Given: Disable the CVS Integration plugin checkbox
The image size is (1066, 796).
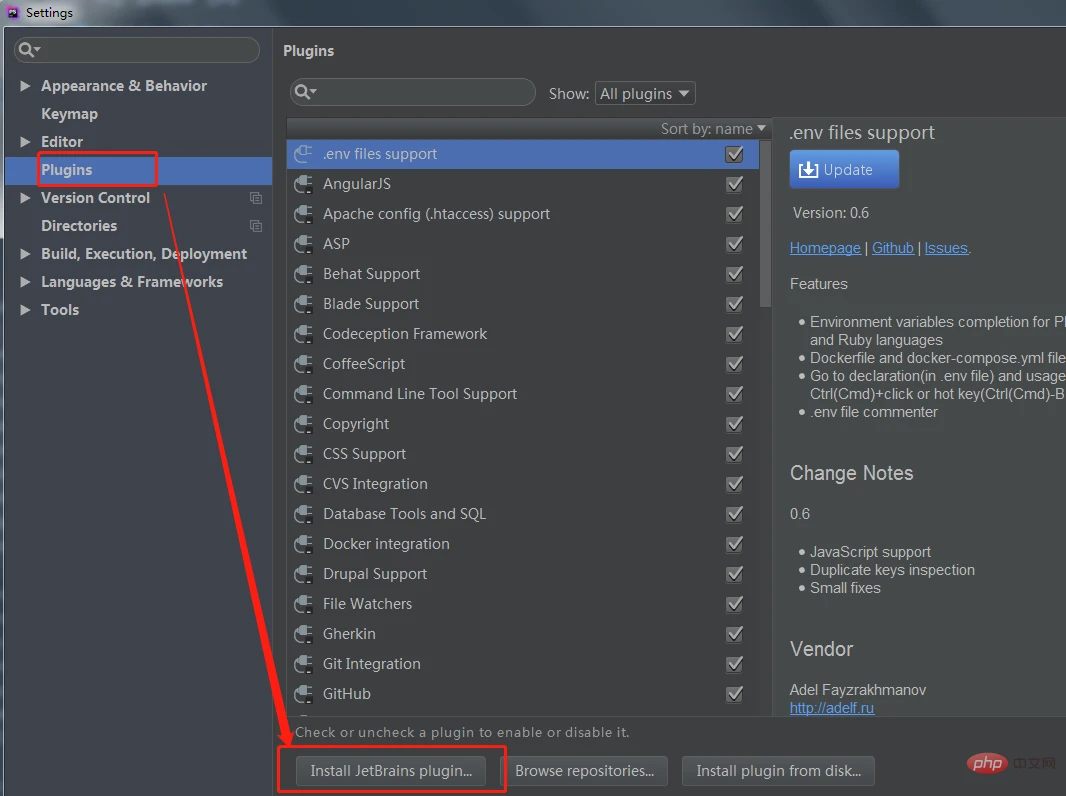Looking at the screenshot, I should [x=735, y=484].
